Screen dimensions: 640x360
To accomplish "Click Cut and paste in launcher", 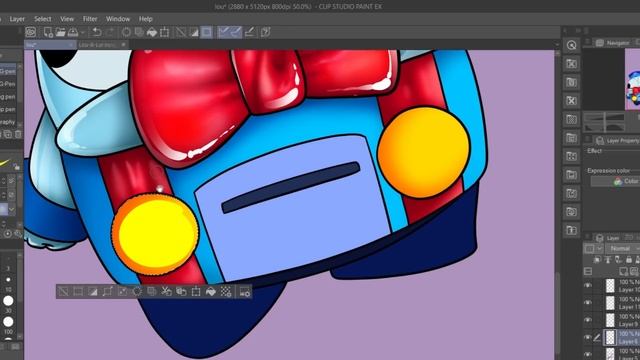I will click(x=166, y=291).
